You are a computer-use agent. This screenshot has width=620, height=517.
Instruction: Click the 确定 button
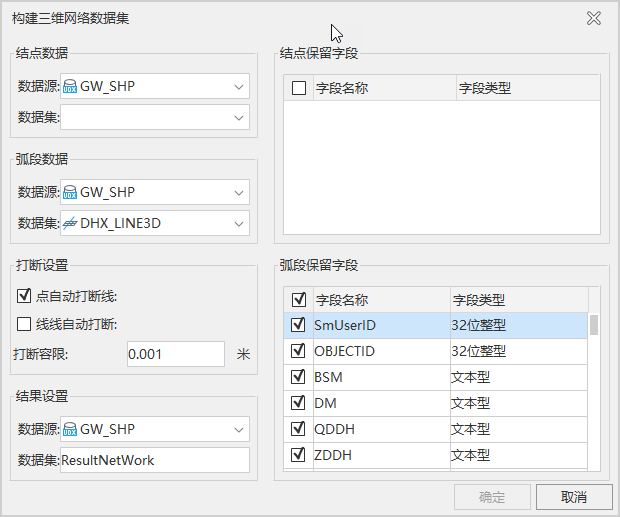pyautogui.click(x=491, y=497)
